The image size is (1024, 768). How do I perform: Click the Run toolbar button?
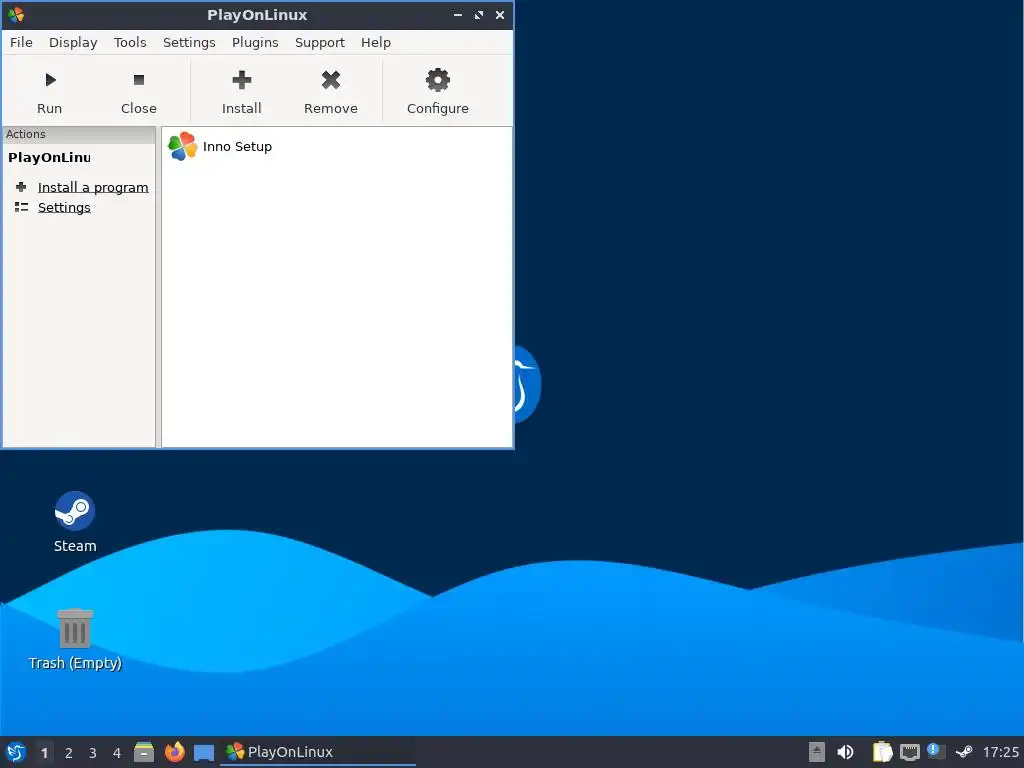(x=50, y=91)
